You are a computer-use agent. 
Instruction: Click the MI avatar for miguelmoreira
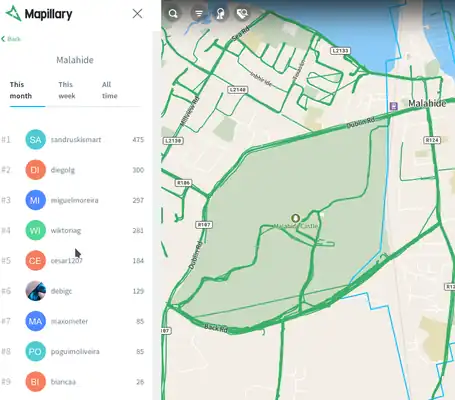click(35, 200)
